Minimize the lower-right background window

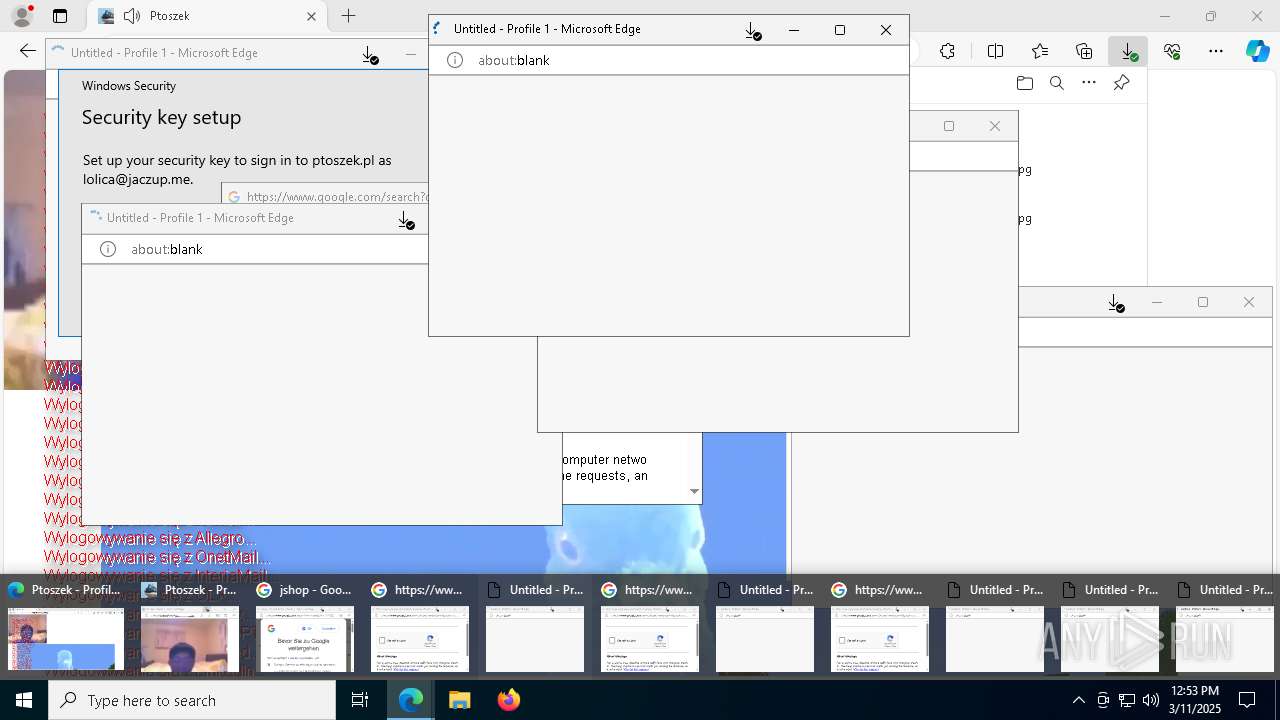click(x=1157, y=302)
